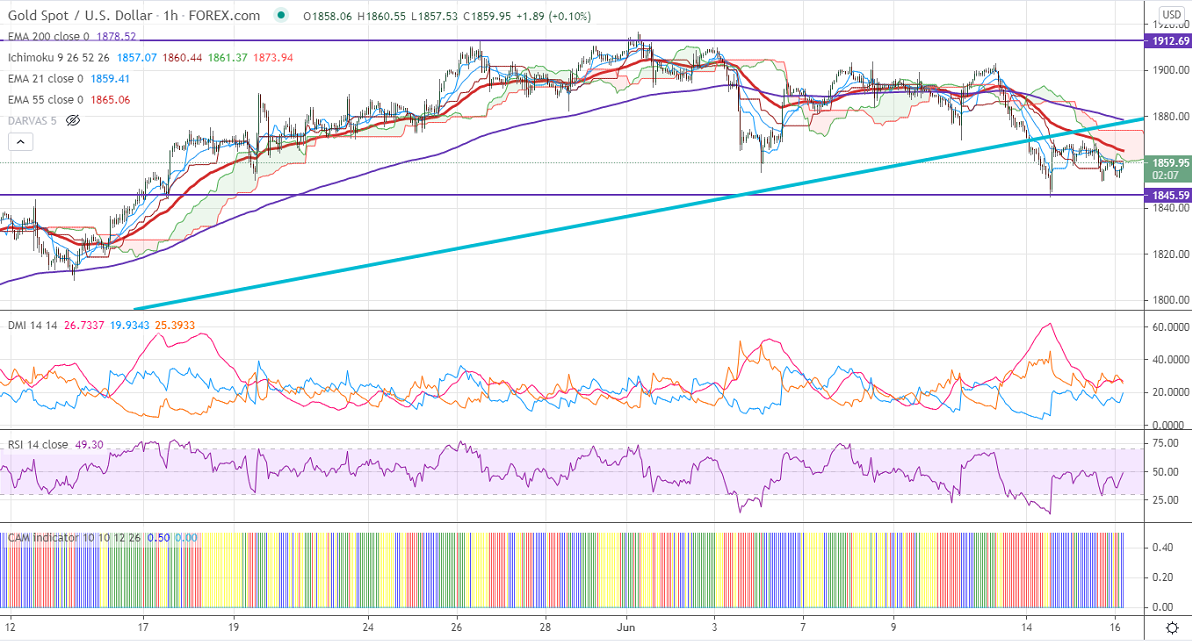Viewport: 1192px width, 642px height.
Task: Click the '9' date label on time axis
Action: click(x=893, y=628)
